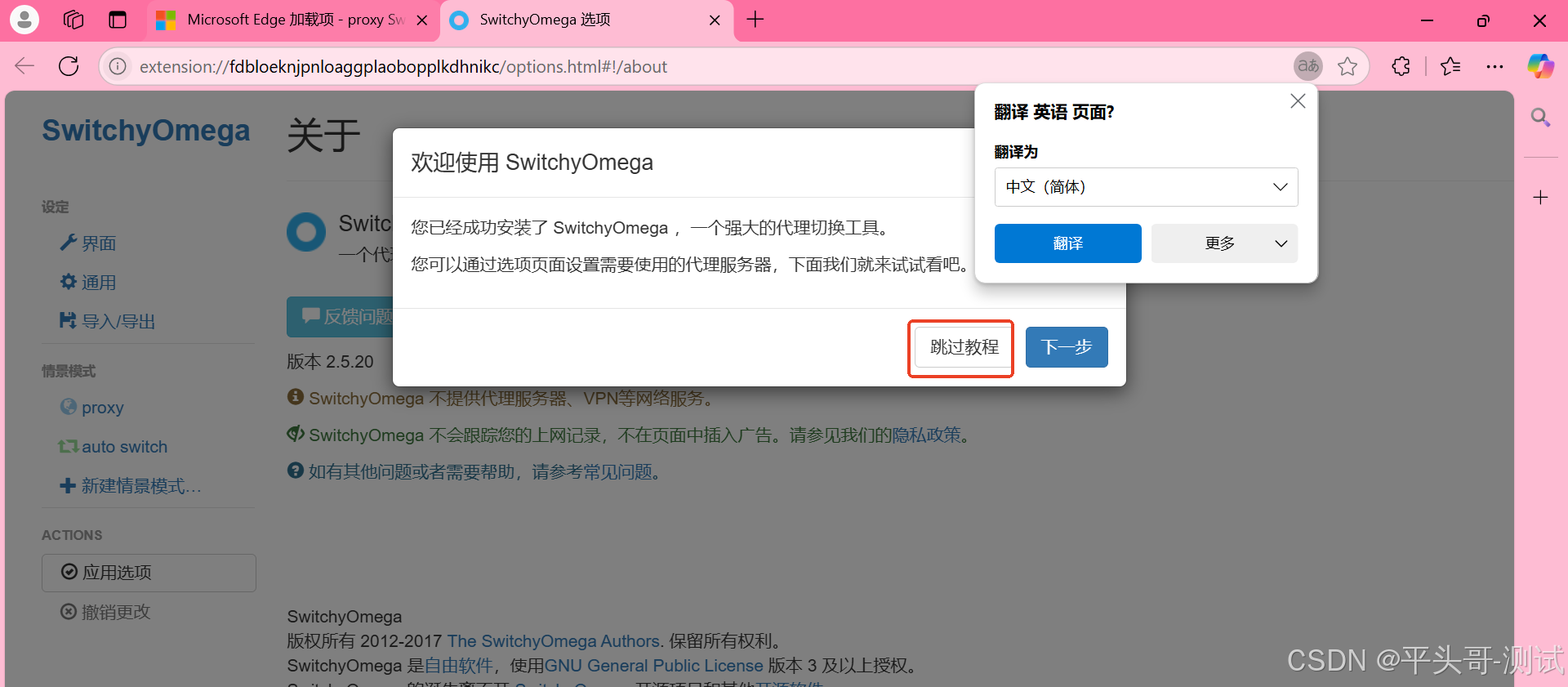
Task: Select the auto switch profile
Action: click(113, 446)
